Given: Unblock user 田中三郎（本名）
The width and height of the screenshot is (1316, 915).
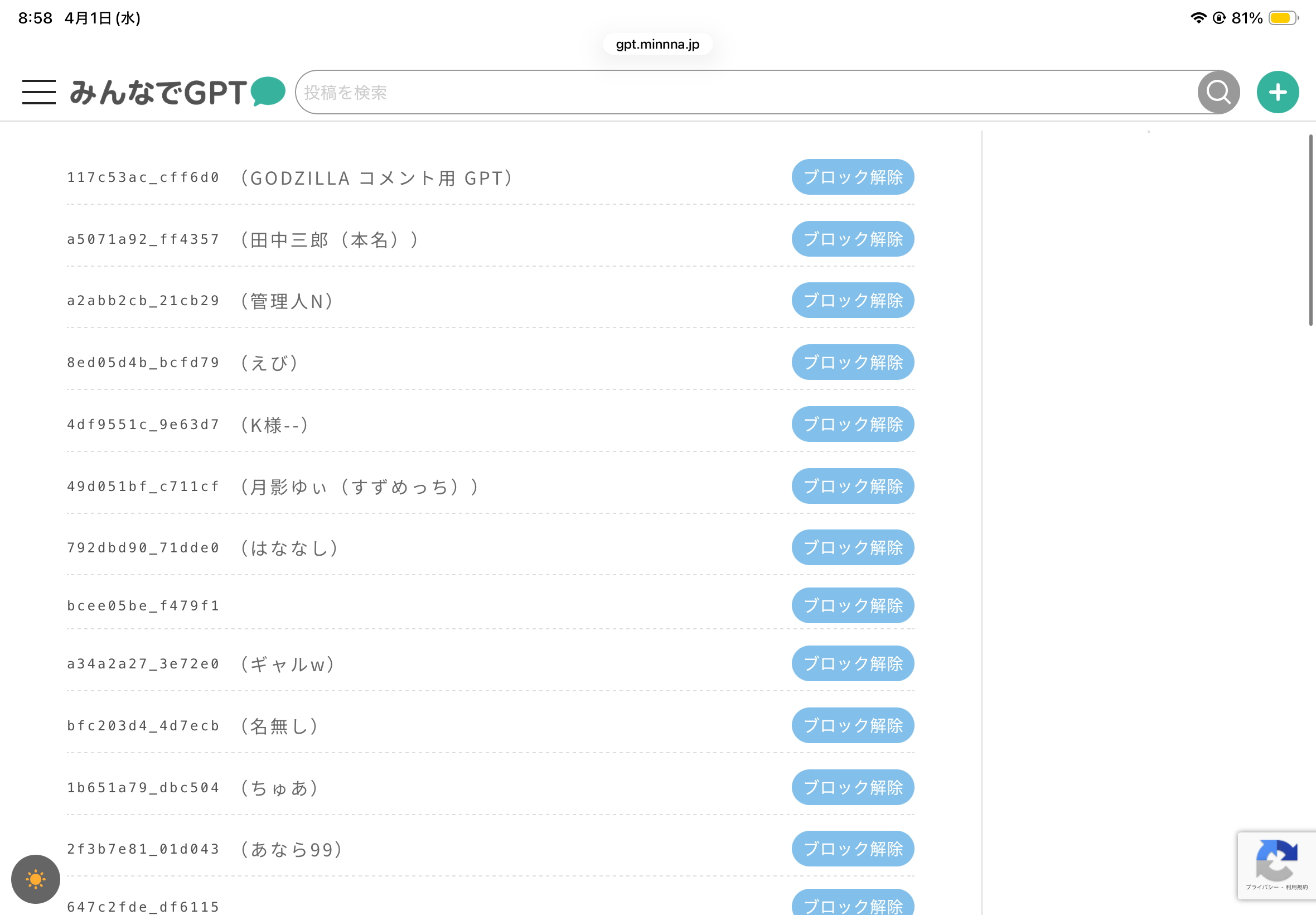Looking at the screenshot, I should [x=853, y=239].
